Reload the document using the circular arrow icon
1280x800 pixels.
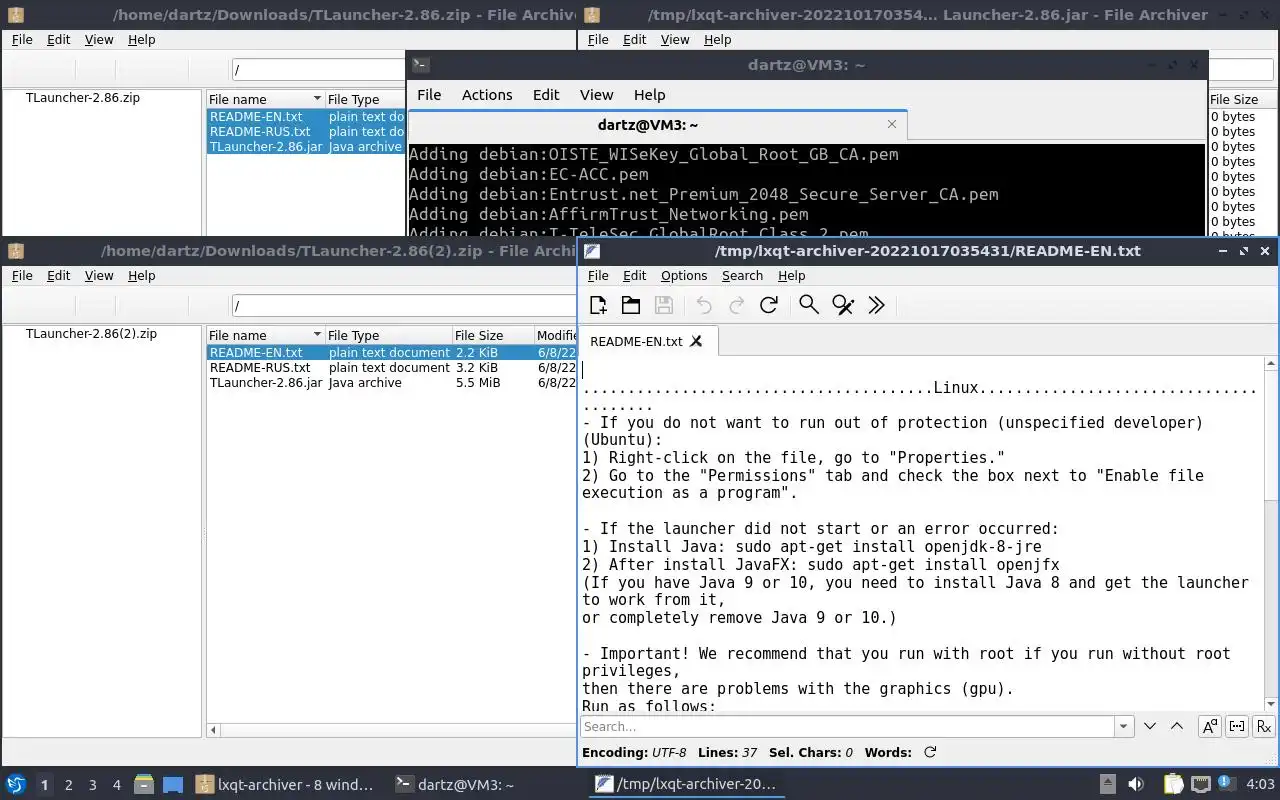[x=769, y=305]
